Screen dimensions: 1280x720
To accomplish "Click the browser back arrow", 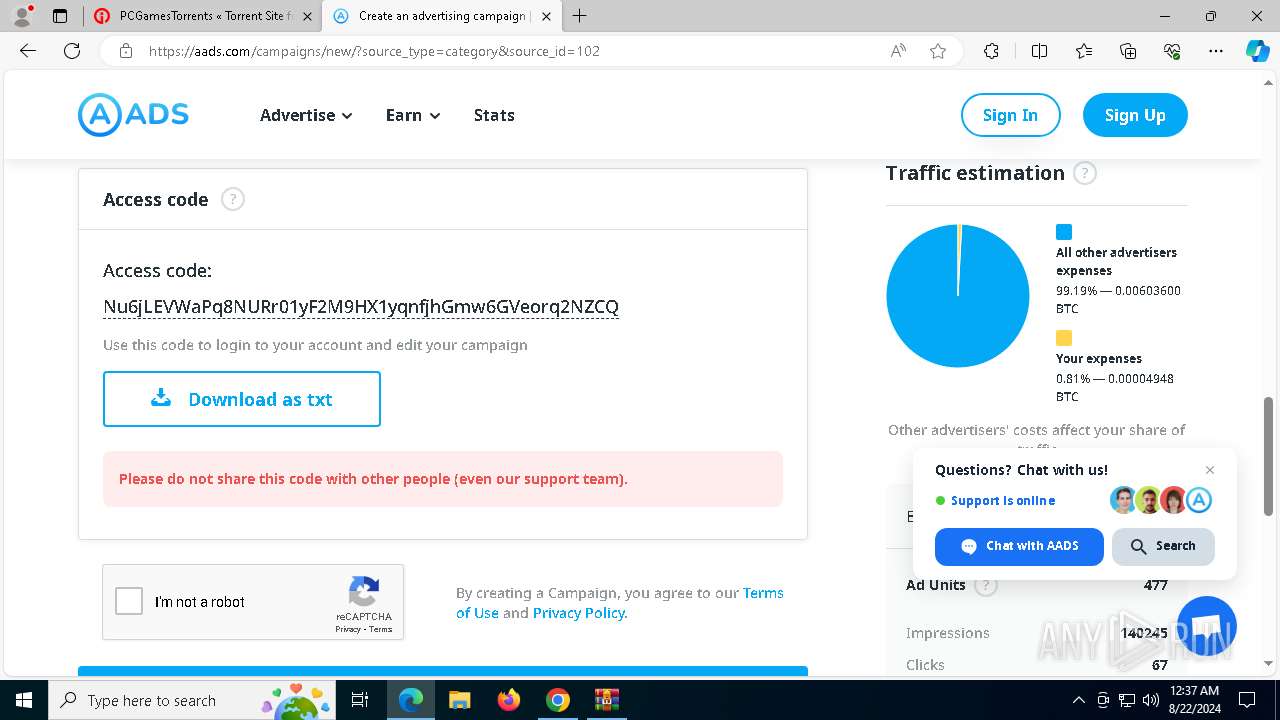I will (x=28, y=51).
